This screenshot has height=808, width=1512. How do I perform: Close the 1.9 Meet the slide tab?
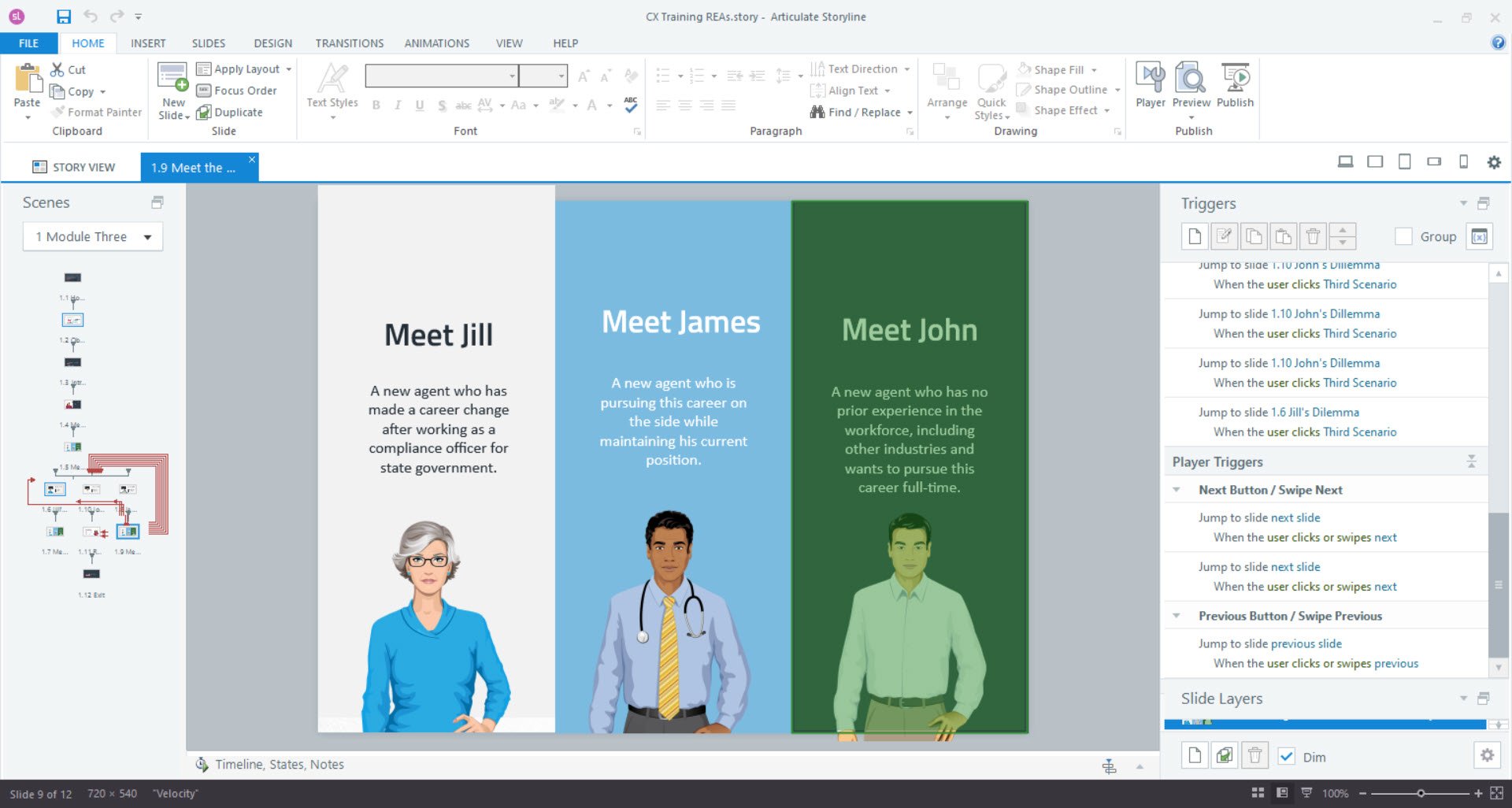[x=252, y=160]
